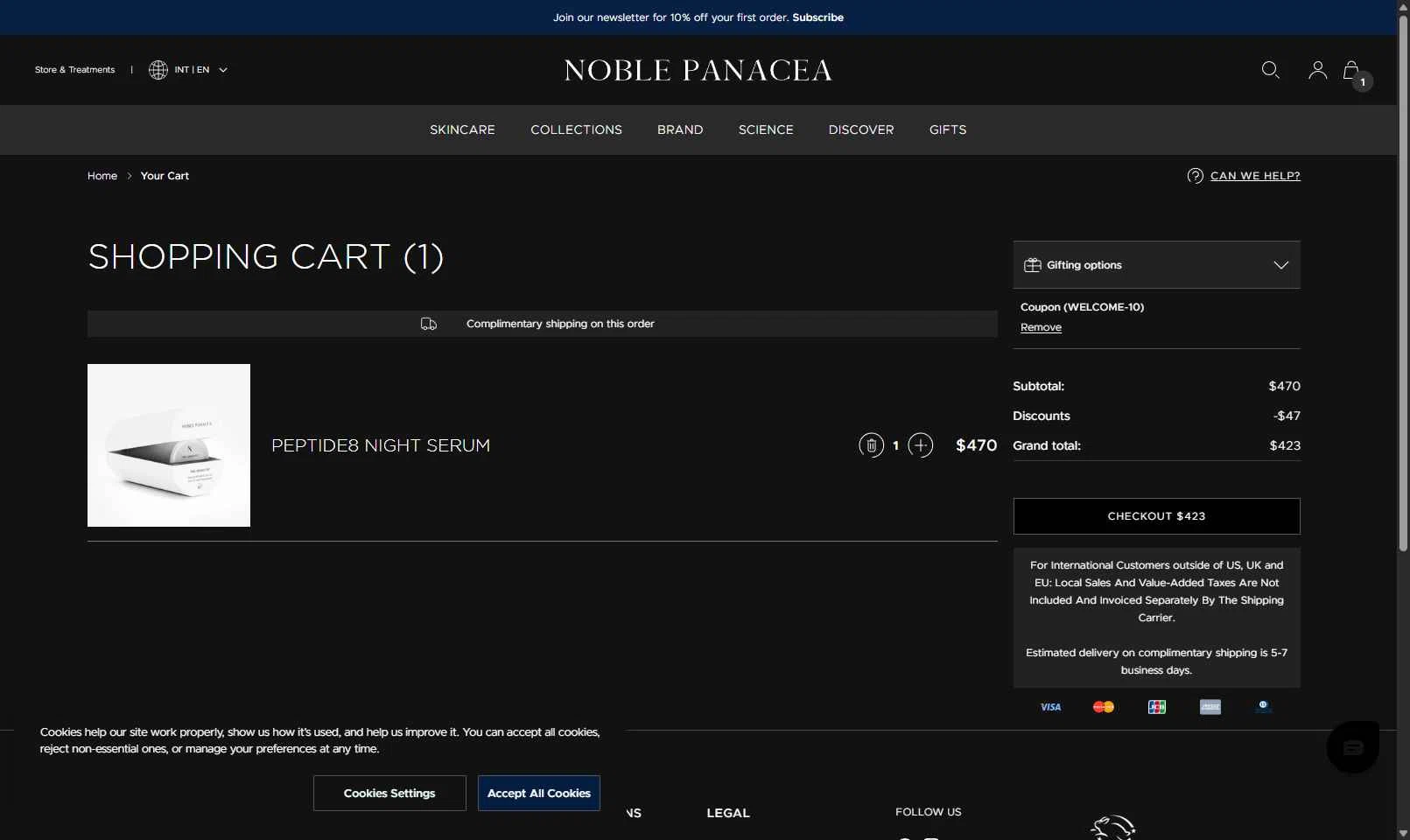Increase serum quantity with plus icon
This screenshot has height=840, width=1410.
coord(921,445)
